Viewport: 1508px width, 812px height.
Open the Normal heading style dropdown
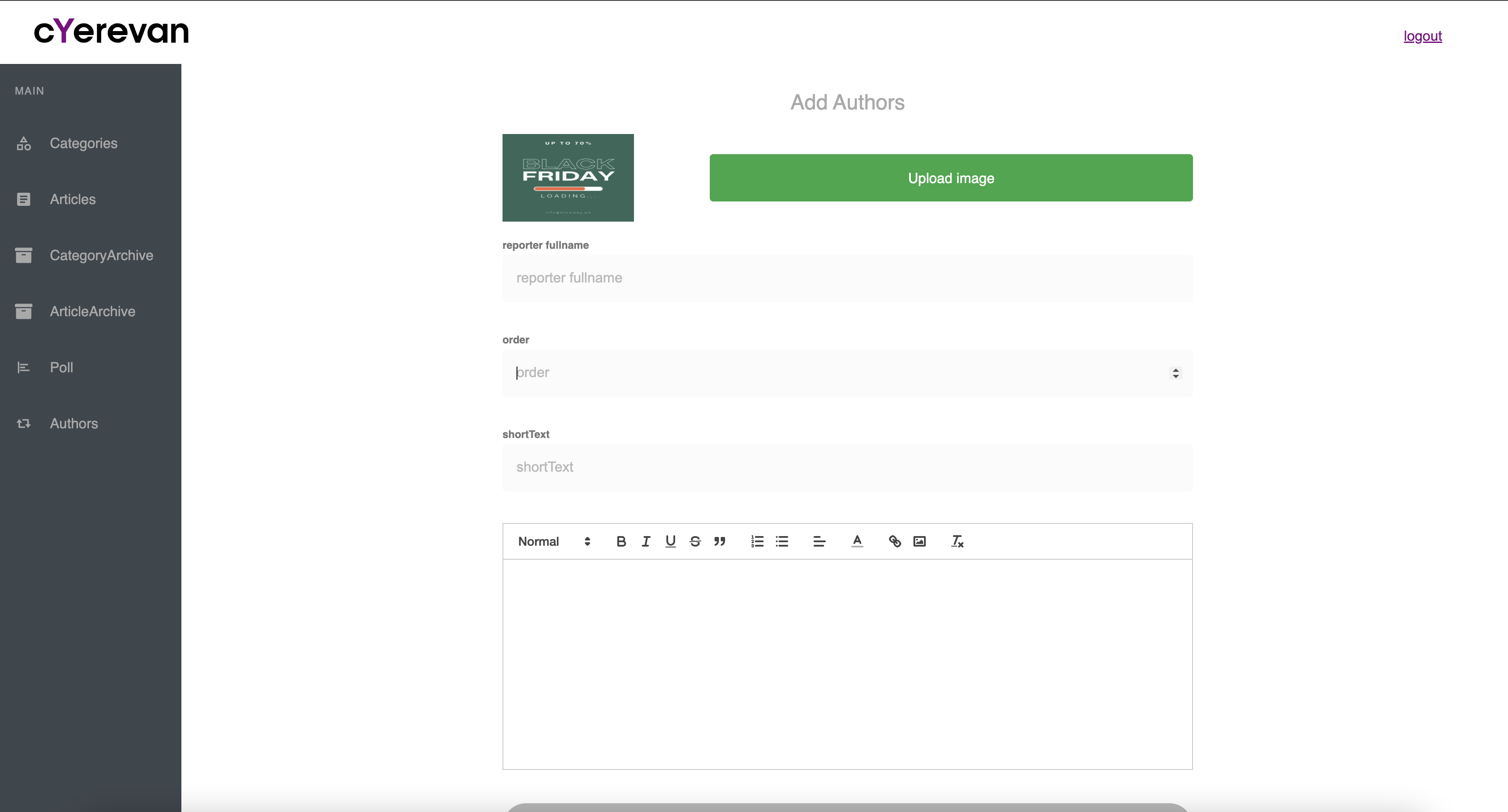coord(554,541)
